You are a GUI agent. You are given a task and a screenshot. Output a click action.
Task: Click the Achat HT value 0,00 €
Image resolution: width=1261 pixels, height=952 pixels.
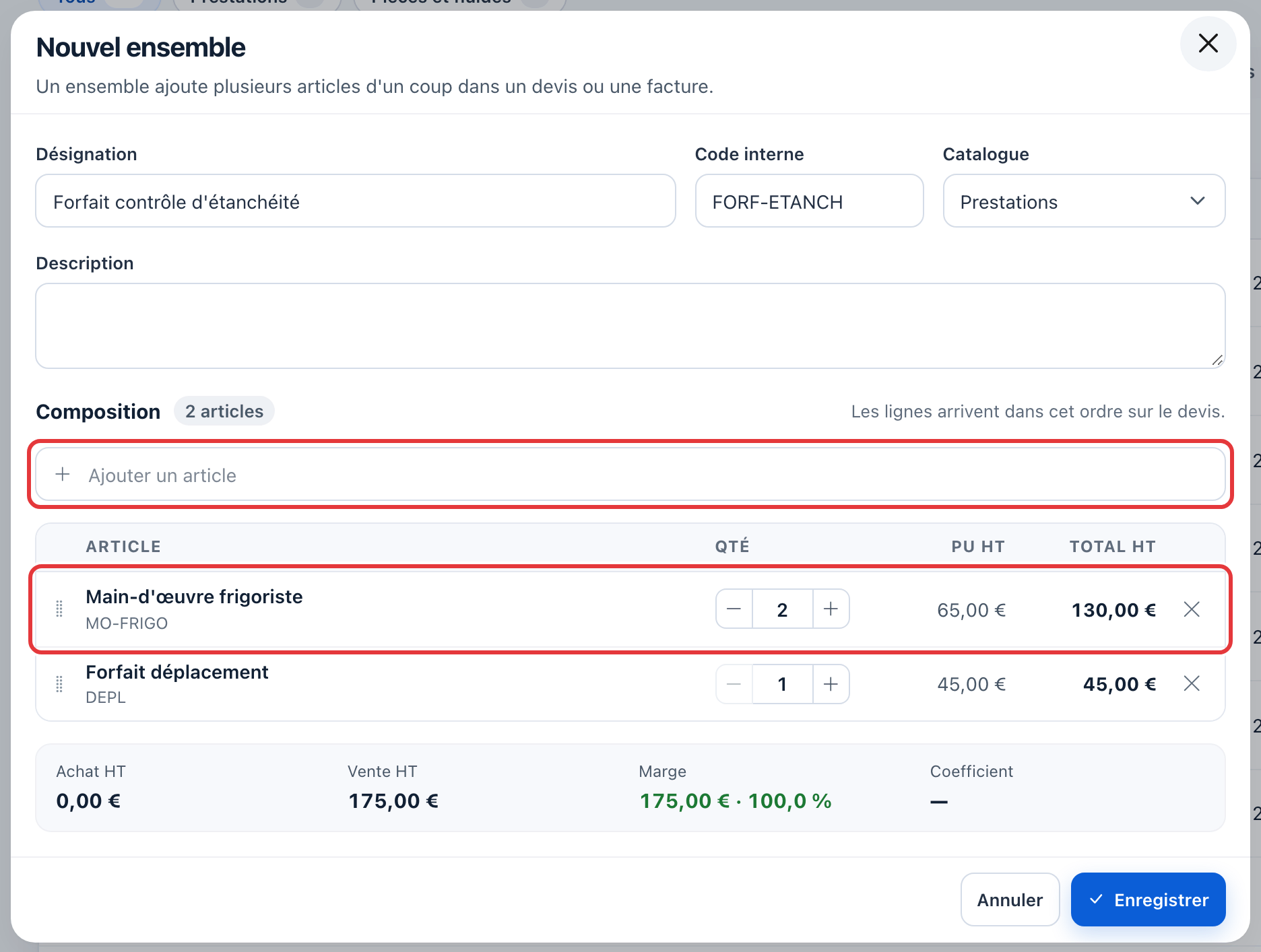pos(88,801)
